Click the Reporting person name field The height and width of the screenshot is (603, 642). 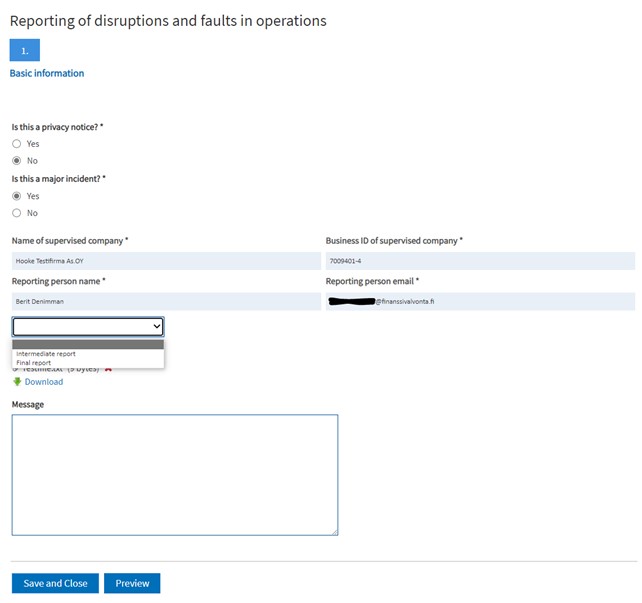[166, 301]
